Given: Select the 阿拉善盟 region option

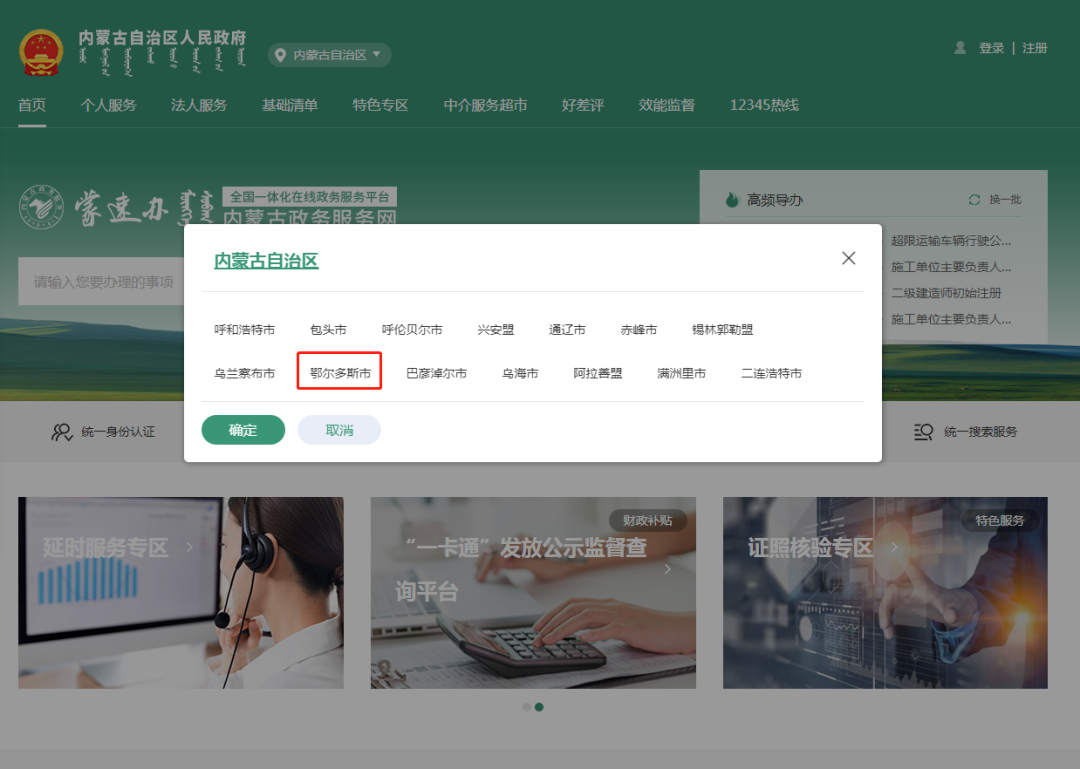Looking at the screenshot, I should point(596,373).
